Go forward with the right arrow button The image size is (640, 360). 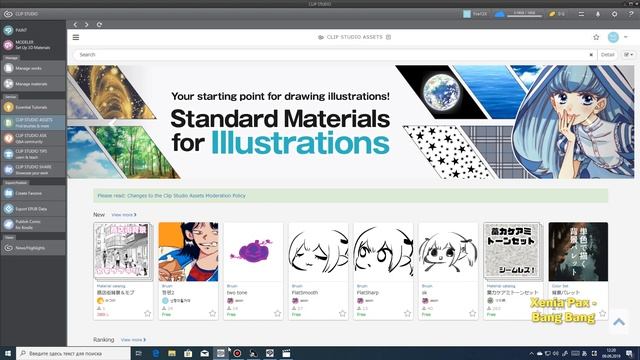click(87, 24)
